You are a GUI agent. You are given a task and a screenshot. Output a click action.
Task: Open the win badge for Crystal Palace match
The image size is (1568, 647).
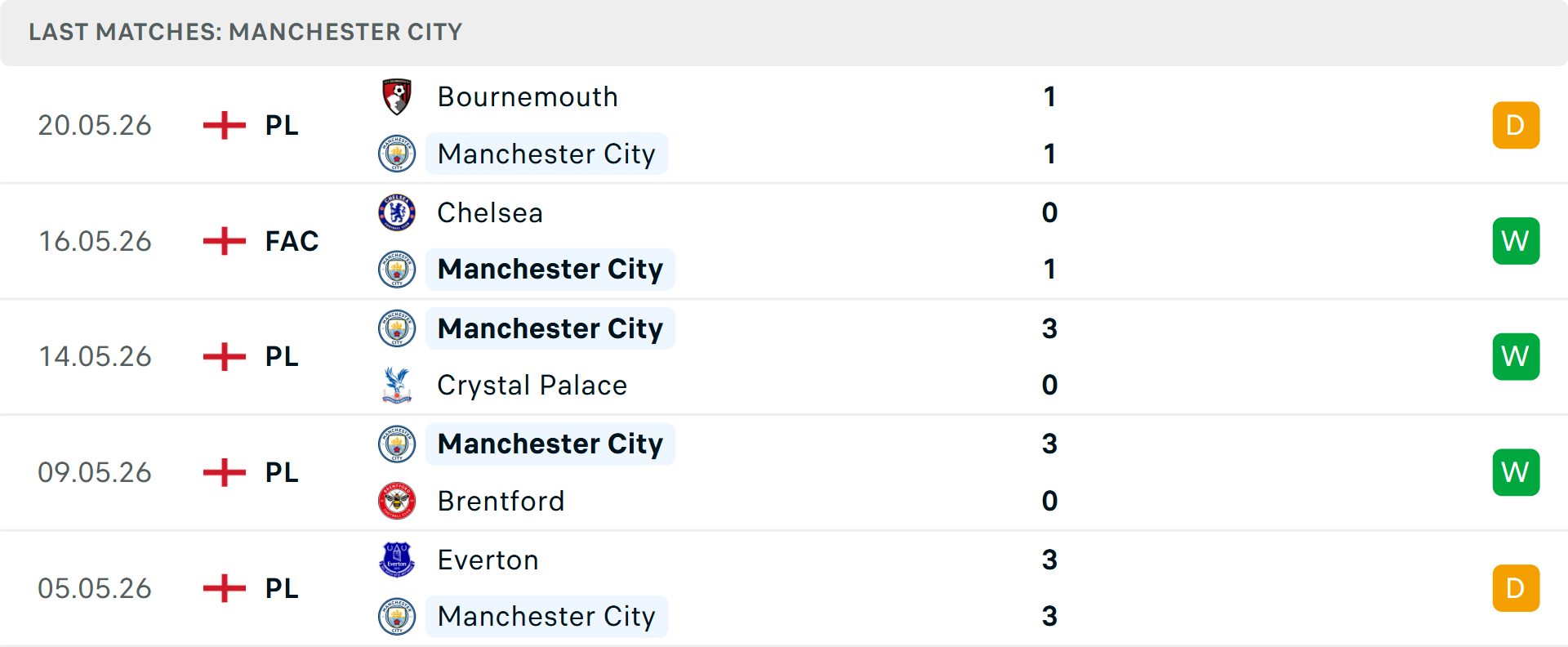coord(1516,357)
